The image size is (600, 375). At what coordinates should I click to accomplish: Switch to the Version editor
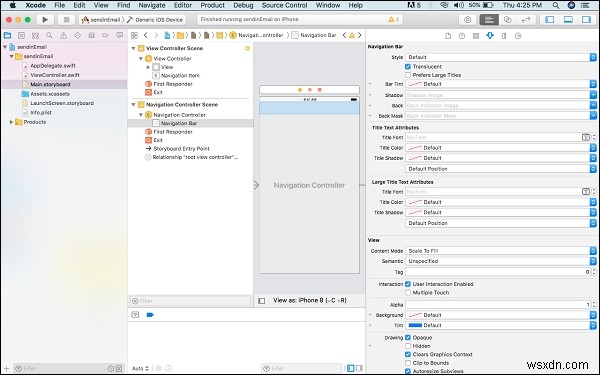(526, 20)
